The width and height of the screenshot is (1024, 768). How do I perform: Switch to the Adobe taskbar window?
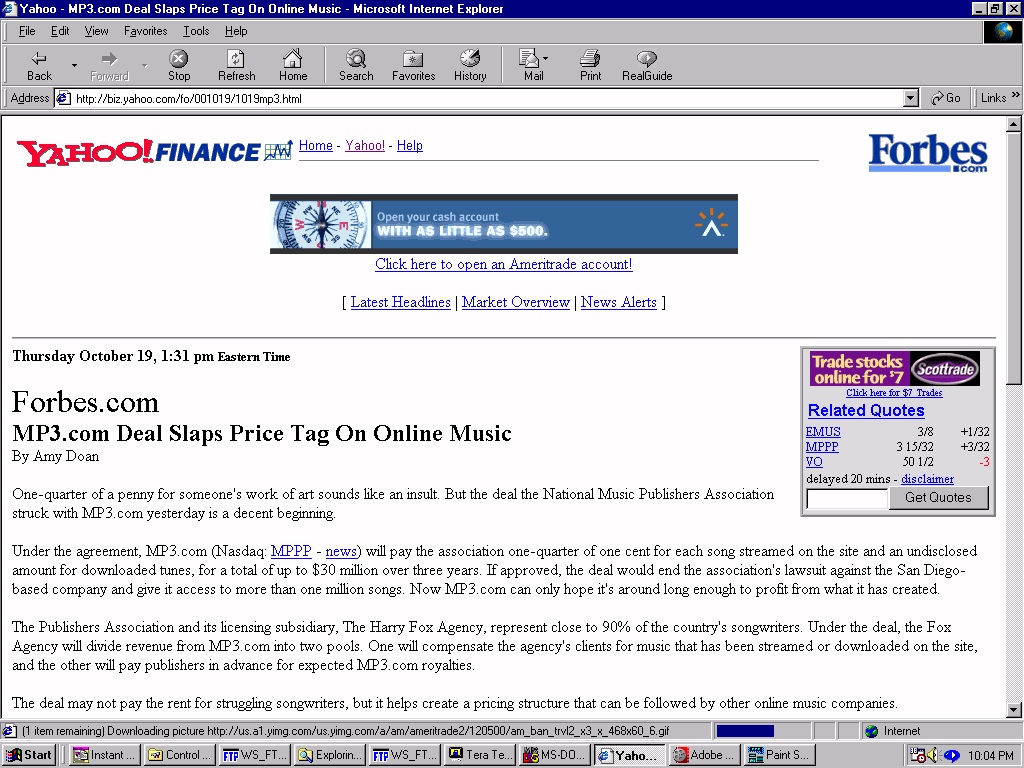click(x=704, y=755)
